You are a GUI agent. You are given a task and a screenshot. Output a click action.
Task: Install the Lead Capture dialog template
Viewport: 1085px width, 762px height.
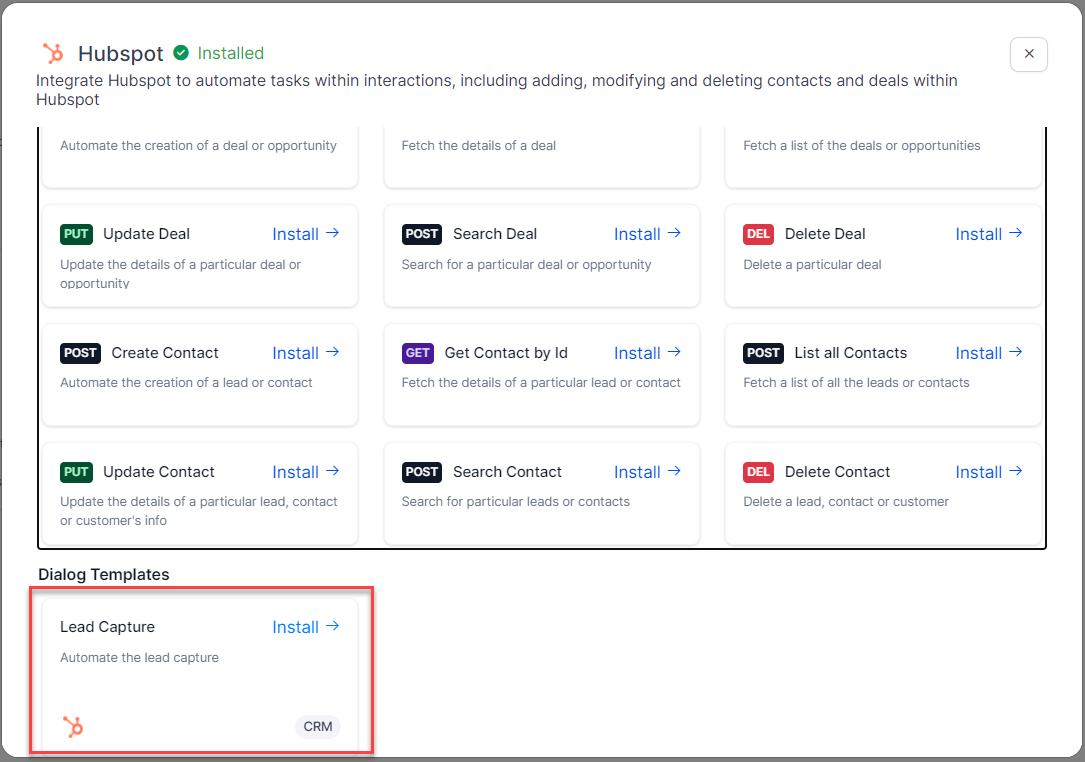pos(306,627)
